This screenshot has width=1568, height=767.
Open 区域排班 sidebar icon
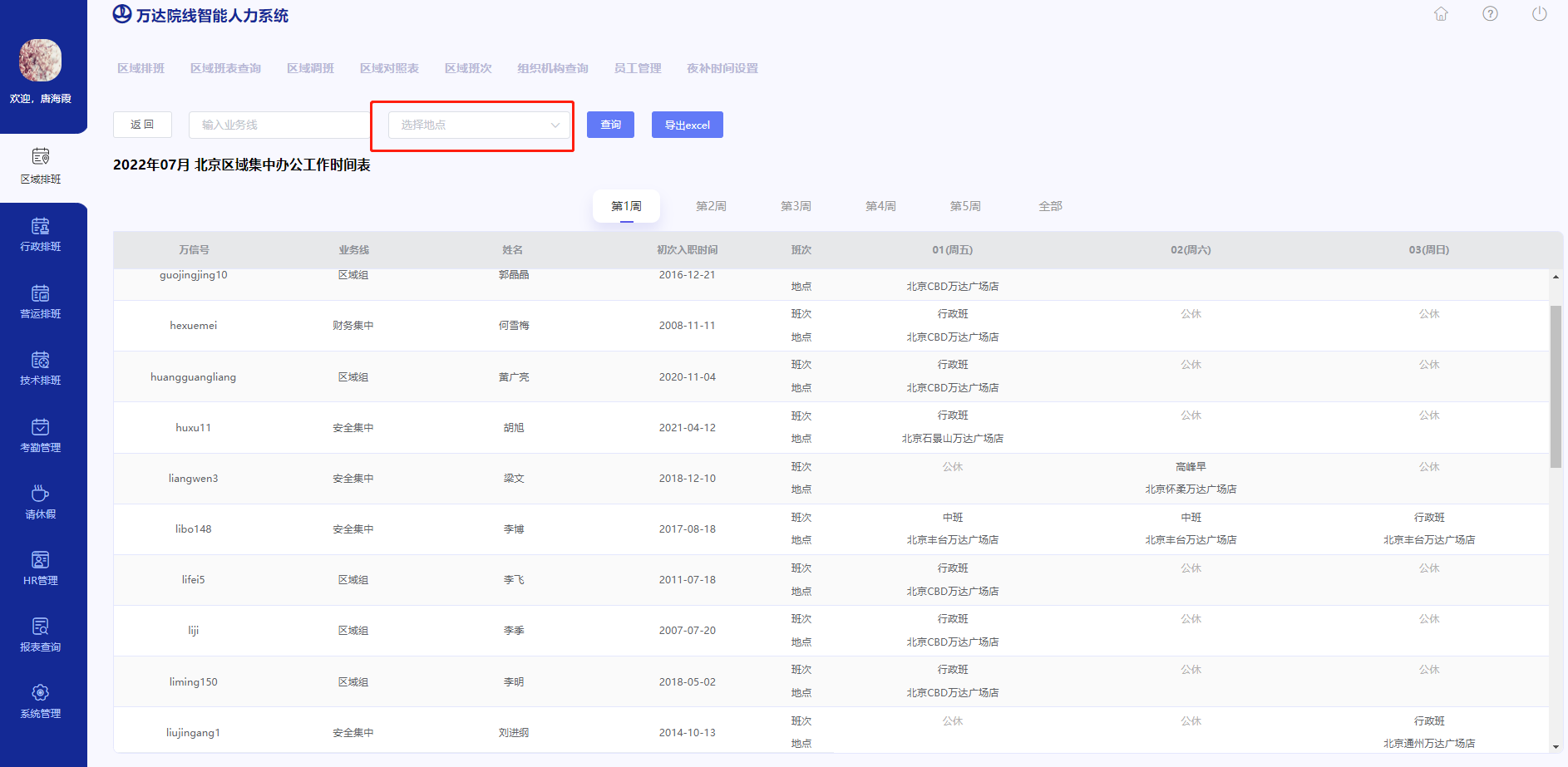[x=41, y=156]
